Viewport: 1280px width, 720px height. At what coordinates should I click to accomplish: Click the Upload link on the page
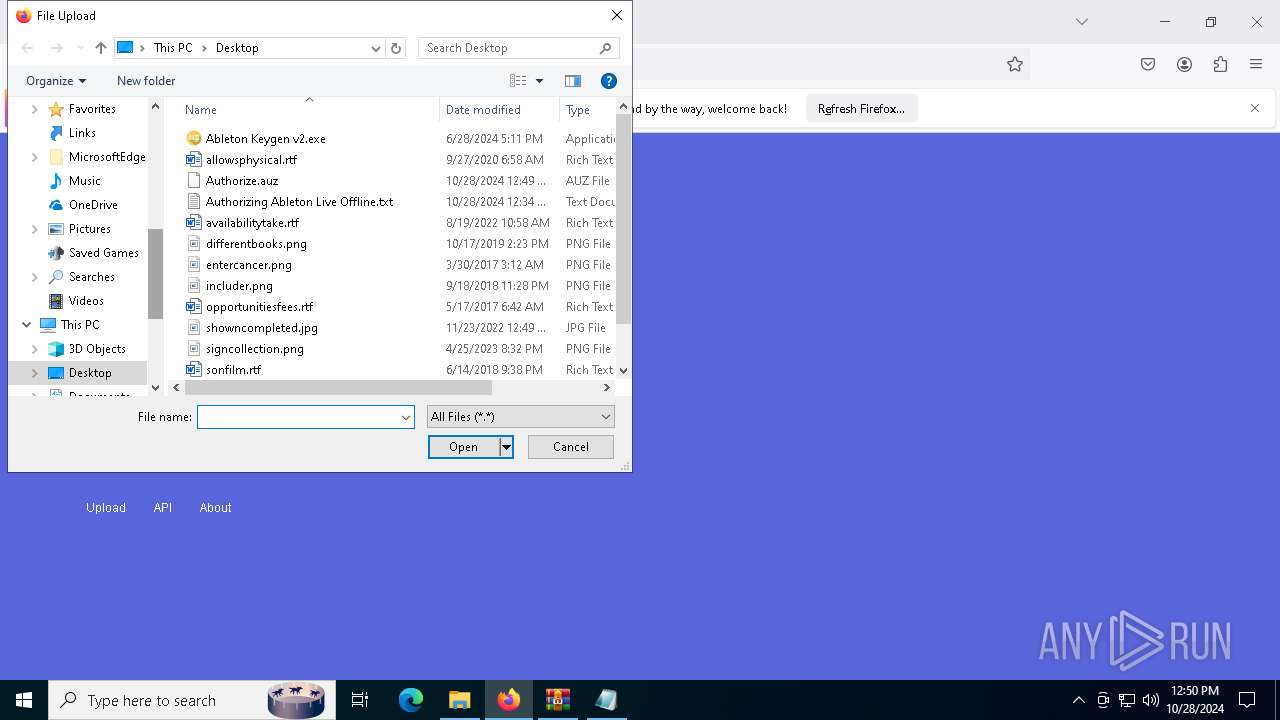106,508
